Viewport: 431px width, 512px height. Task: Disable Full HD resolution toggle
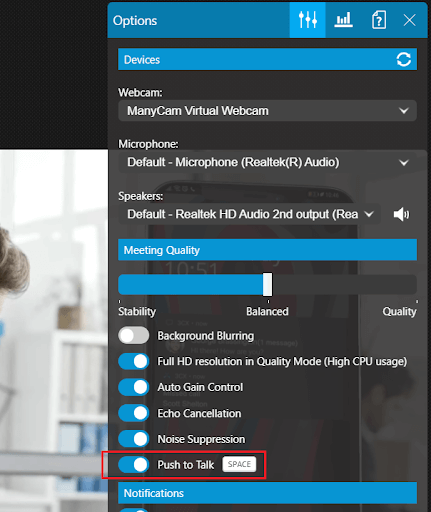click(x=134, y=361)
